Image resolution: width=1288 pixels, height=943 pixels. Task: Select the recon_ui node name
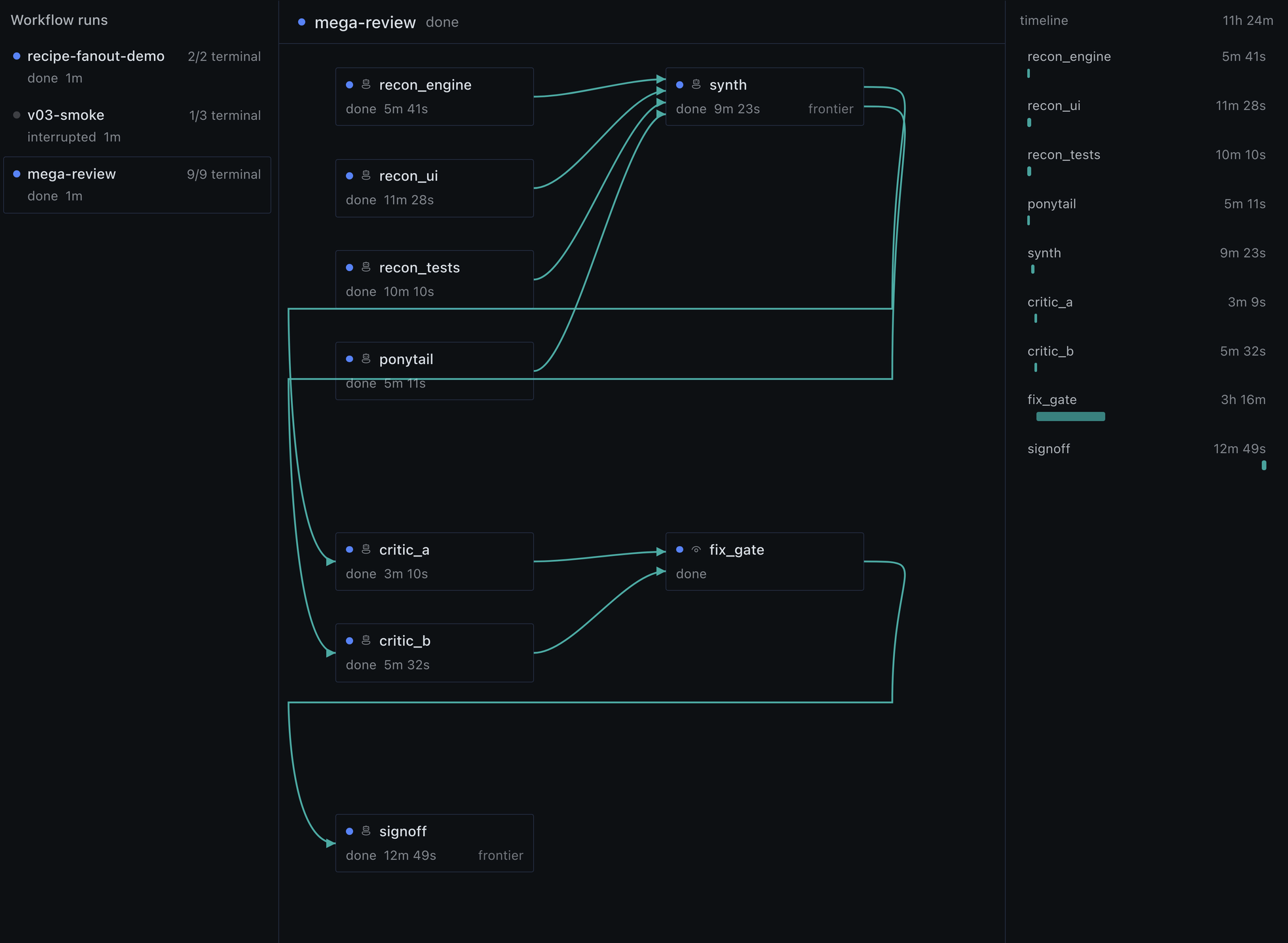pyautogui.click(x=408, y=176)
